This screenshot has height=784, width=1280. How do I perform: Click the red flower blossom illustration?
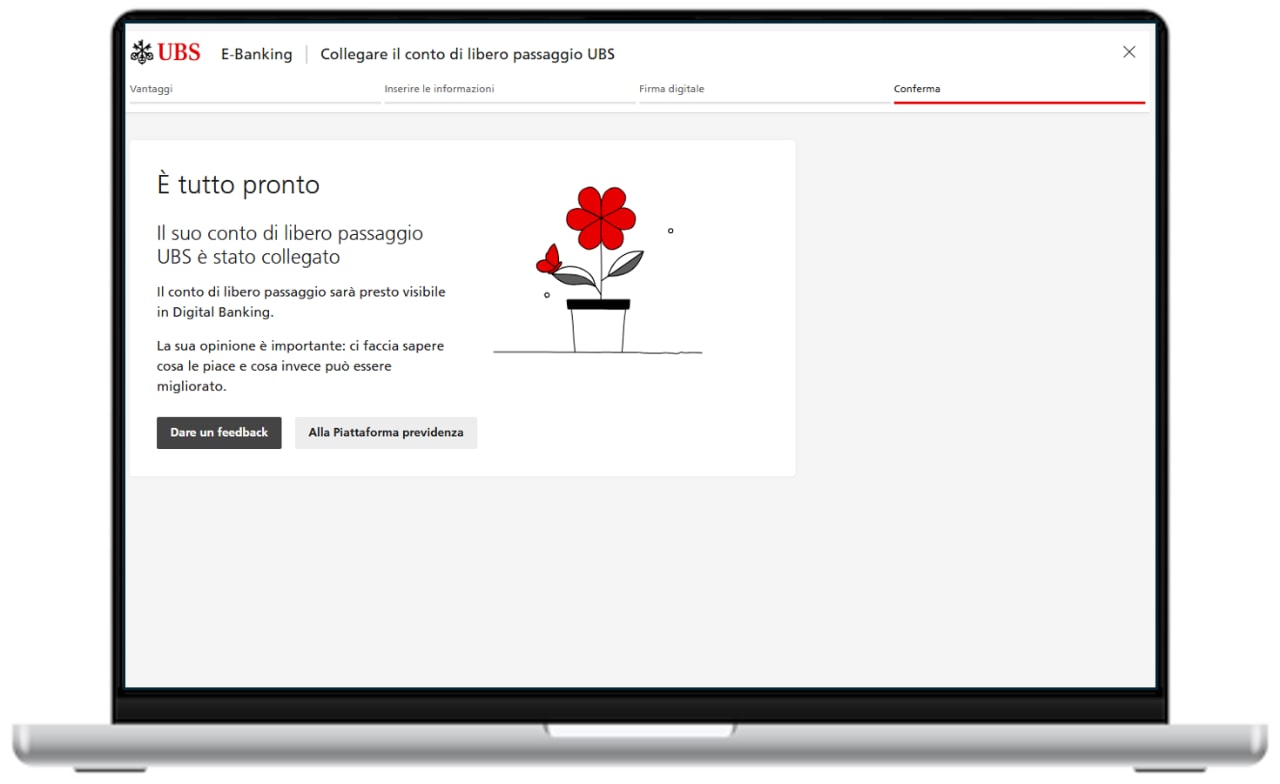600,218
